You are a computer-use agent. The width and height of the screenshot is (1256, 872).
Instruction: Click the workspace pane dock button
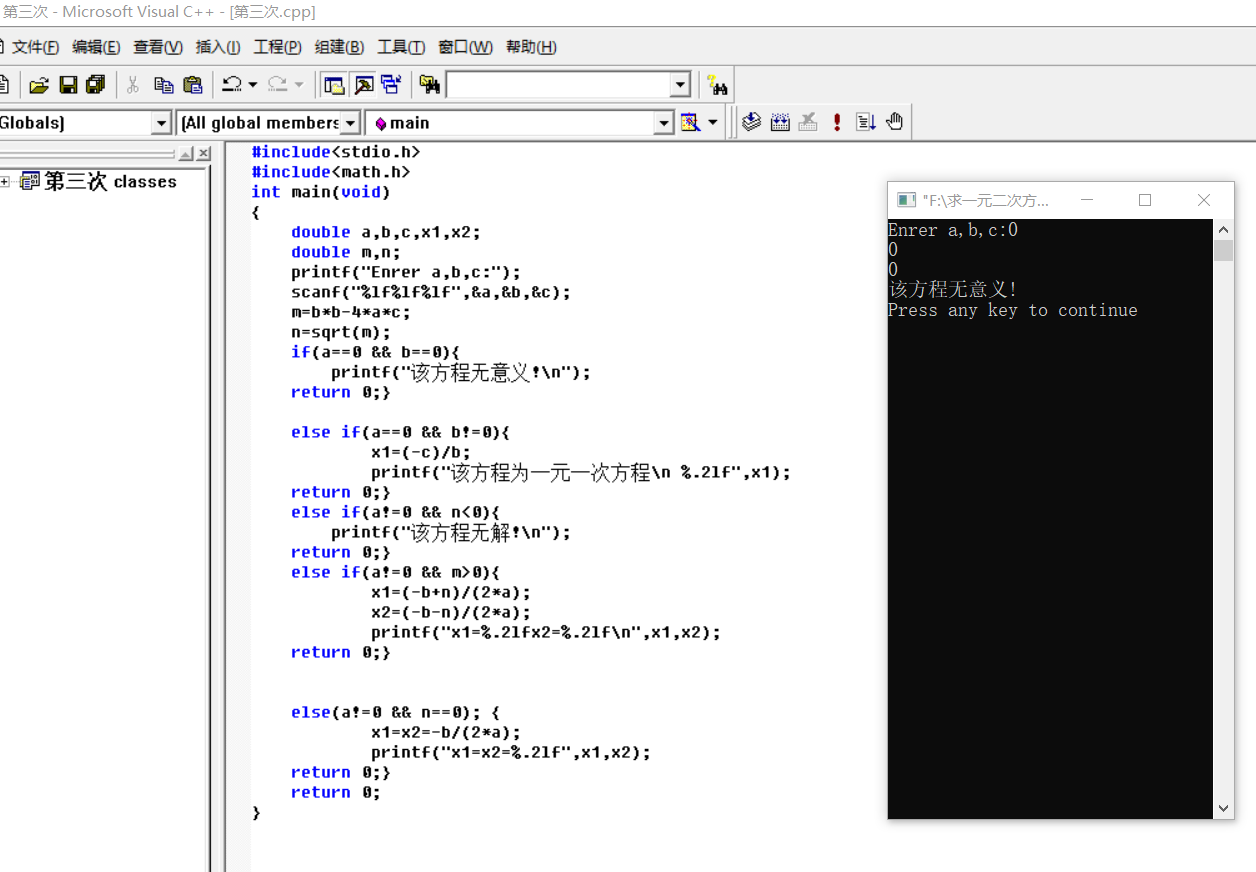(186, 154)
